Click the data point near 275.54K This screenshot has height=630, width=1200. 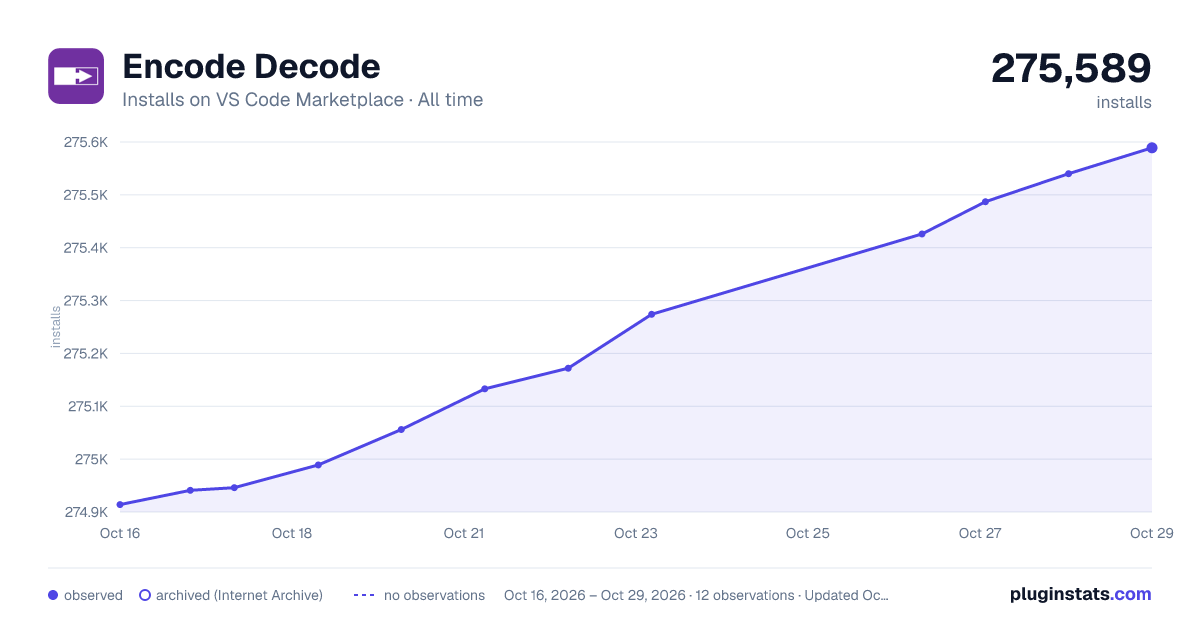1068,174
